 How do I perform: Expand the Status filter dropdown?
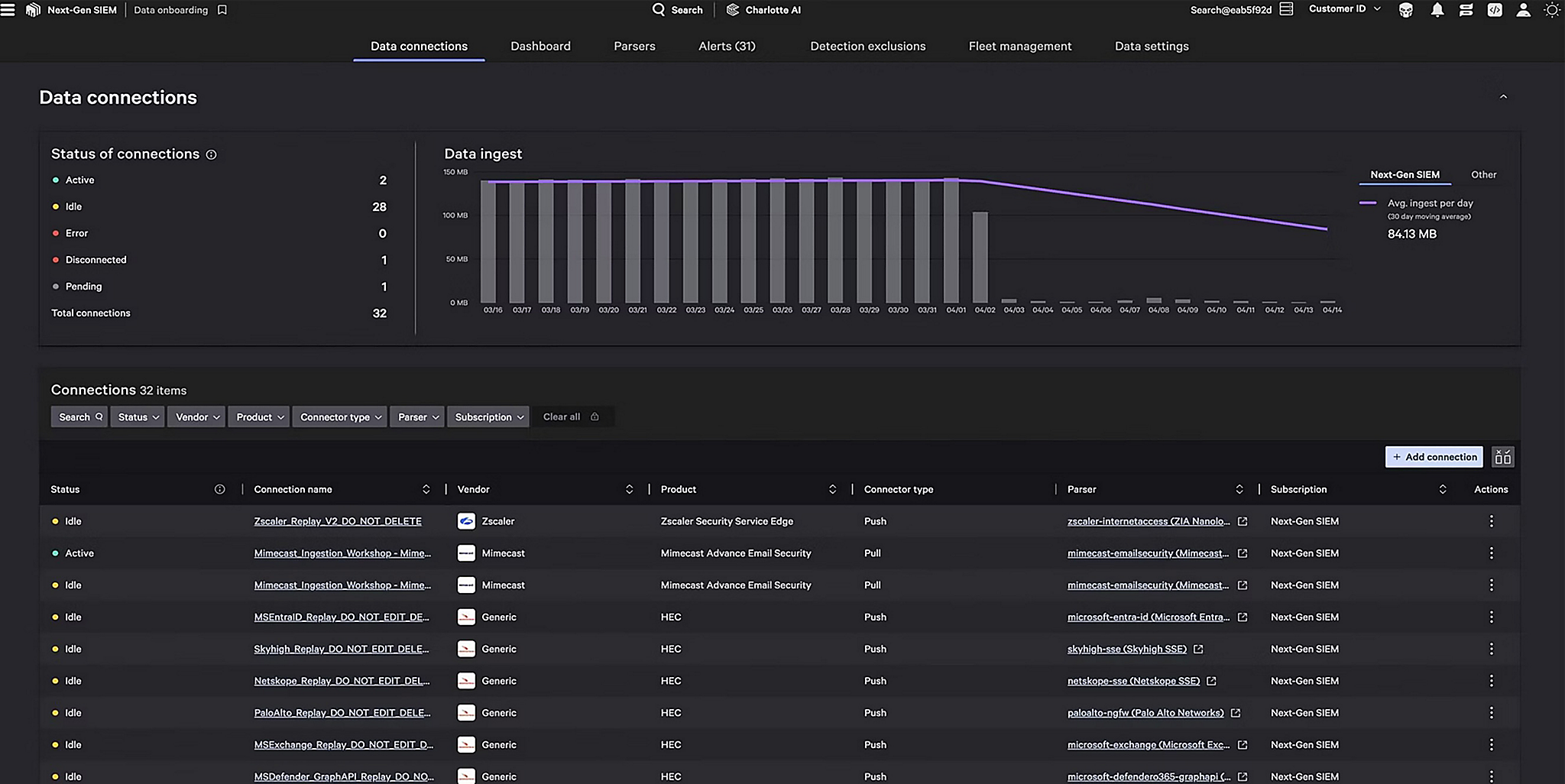137,416
